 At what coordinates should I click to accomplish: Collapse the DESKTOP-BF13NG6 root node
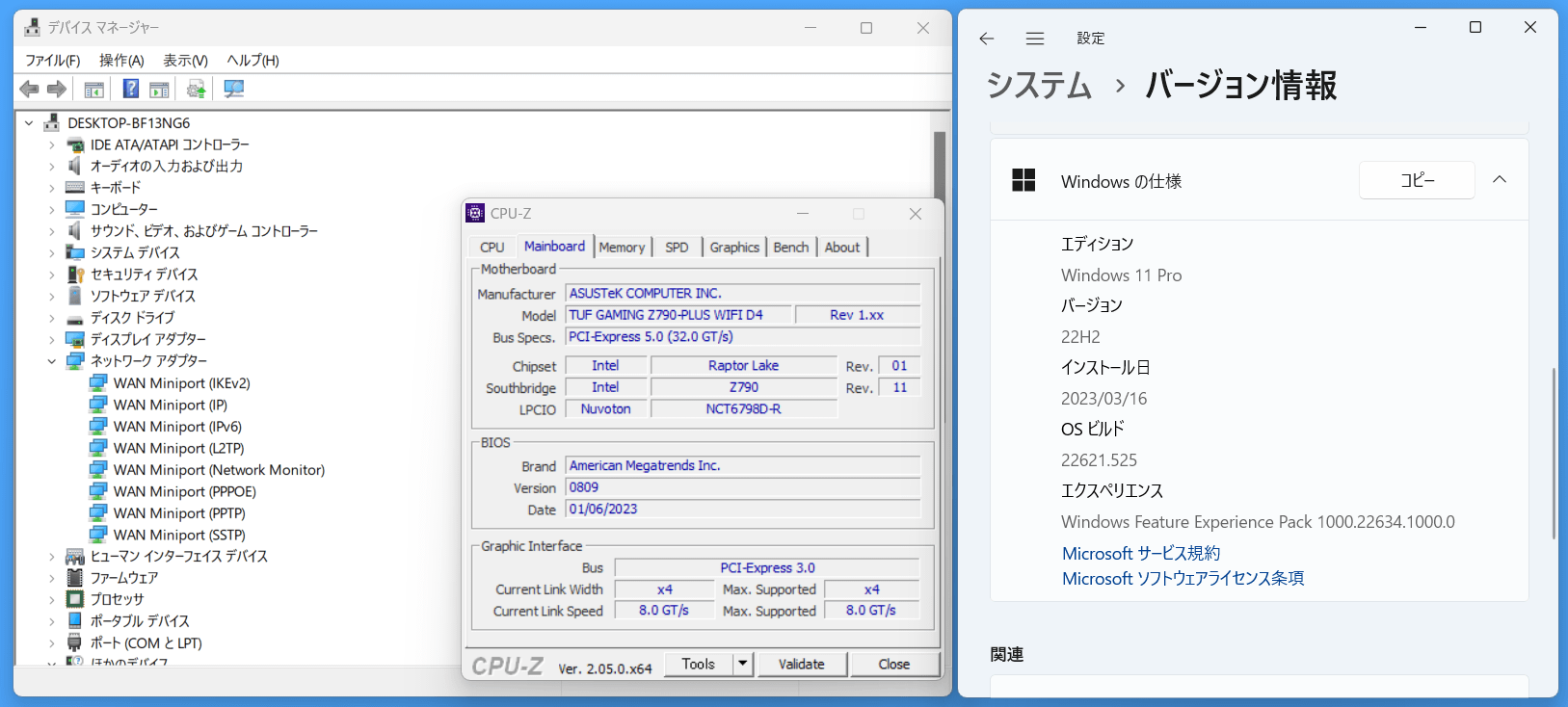click(29, 123)
